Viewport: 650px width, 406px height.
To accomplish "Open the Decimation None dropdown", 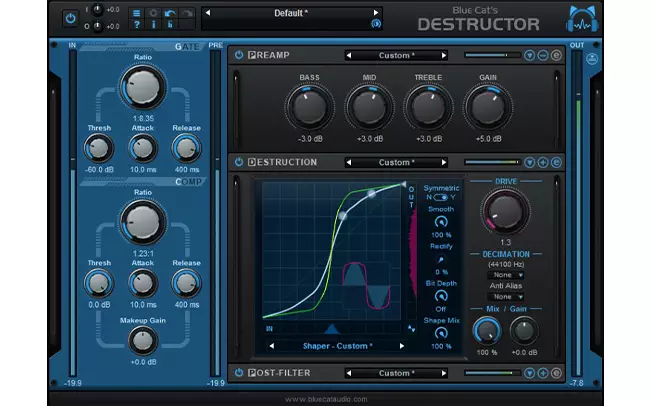I will point(506,275).
